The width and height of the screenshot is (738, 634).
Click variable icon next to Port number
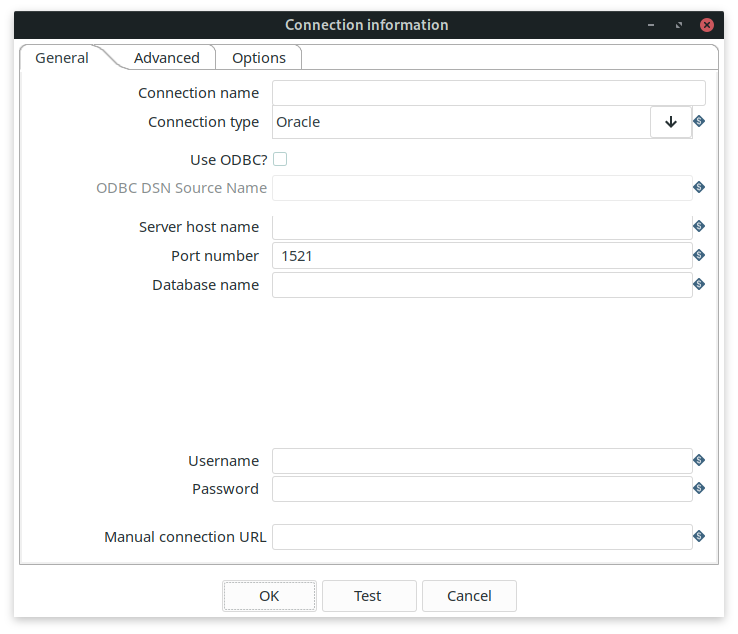click(x=699, y=256)
